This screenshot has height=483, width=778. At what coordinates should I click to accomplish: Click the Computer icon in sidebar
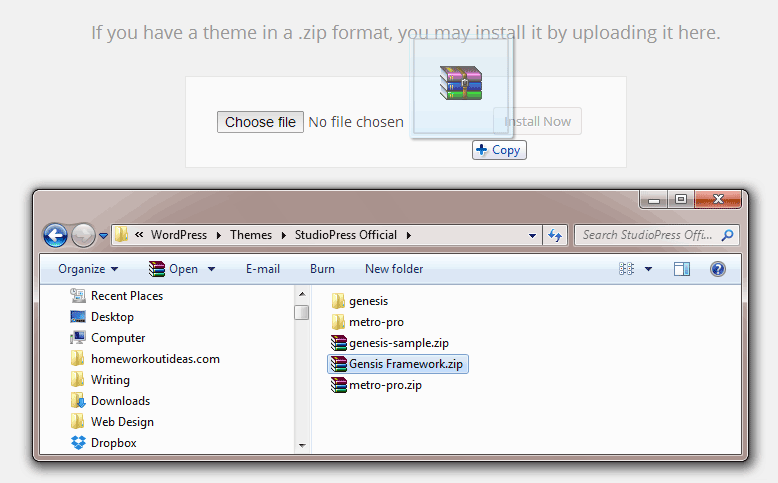pos(78,338)
